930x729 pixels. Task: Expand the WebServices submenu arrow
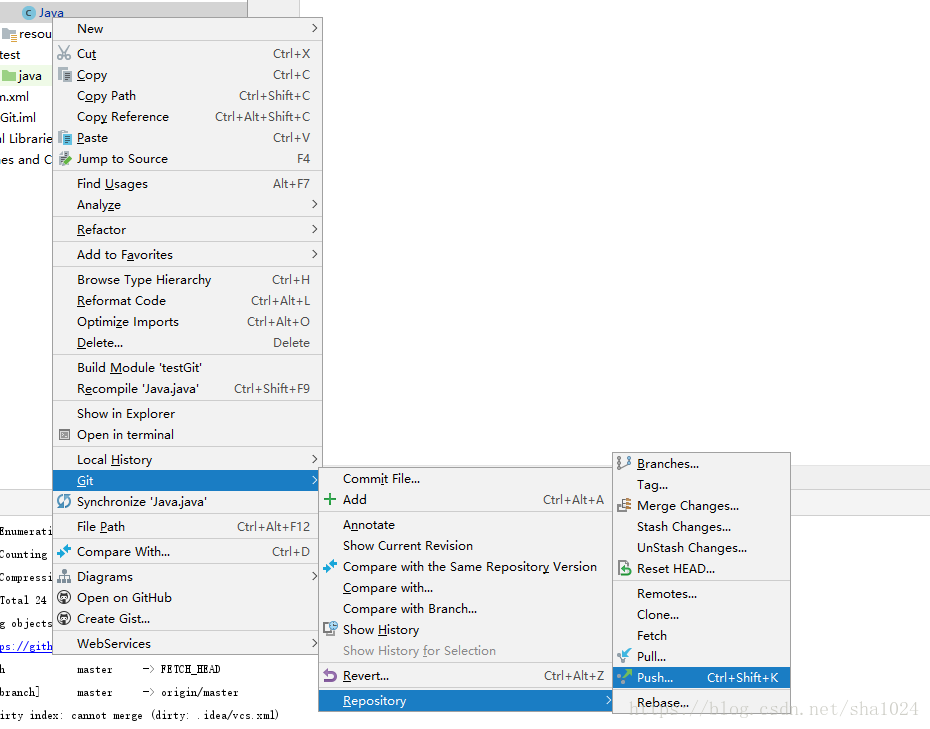tap(314, 644)
